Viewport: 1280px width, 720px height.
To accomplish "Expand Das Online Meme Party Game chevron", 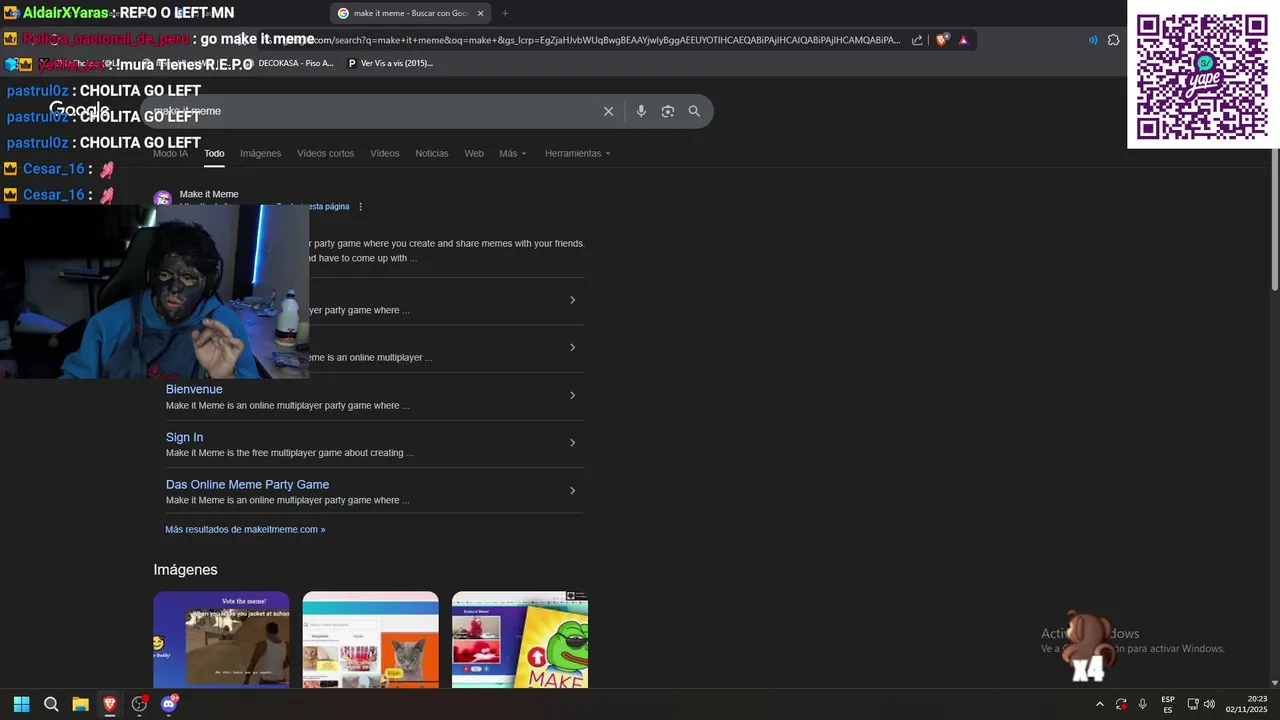I will [572, 491].
